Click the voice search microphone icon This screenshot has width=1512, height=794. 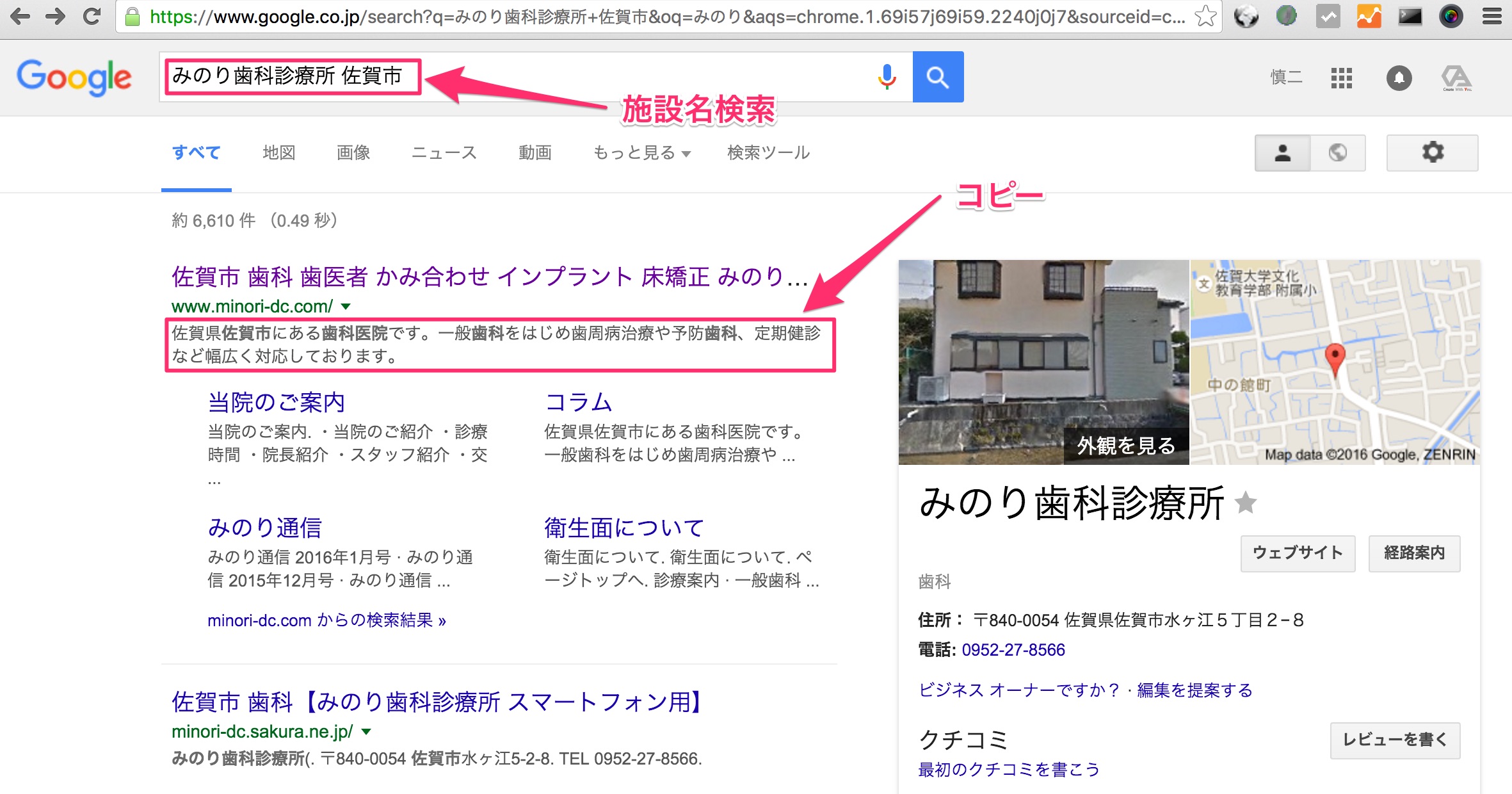pos(887,77)
